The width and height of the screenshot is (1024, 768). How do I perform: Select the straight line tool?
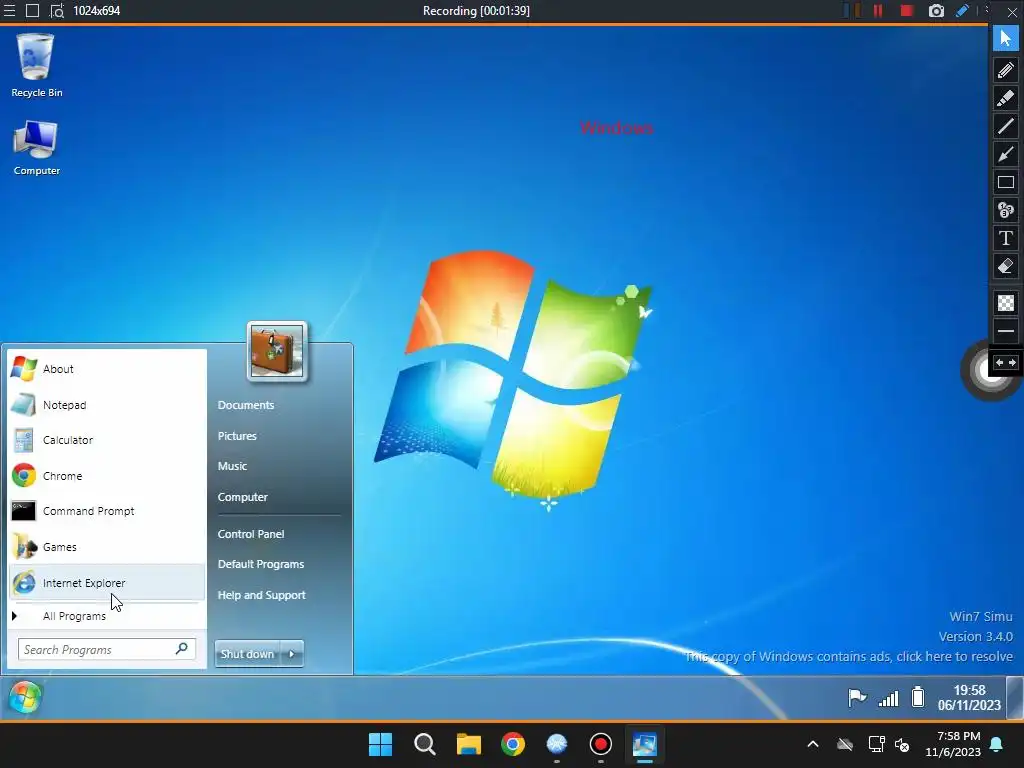click(x=1006, y=126)
